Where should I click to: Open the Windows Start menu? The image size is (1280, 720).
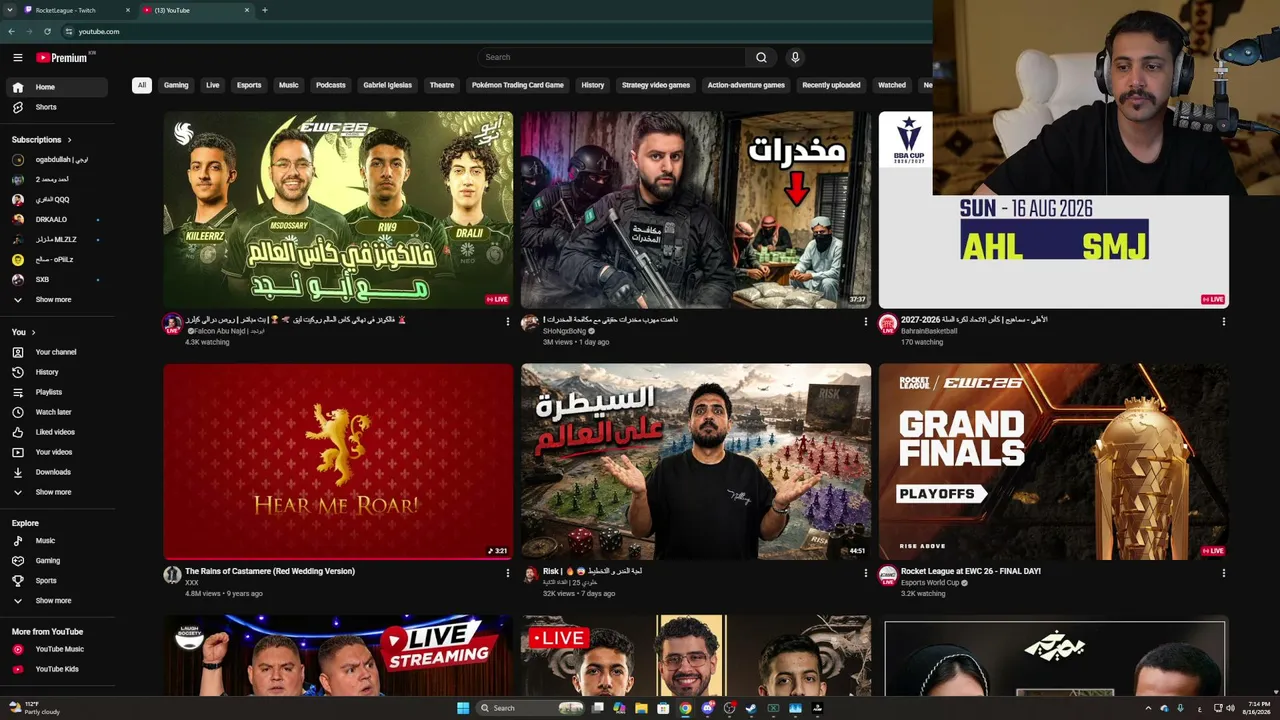click(x=463, y=708)
